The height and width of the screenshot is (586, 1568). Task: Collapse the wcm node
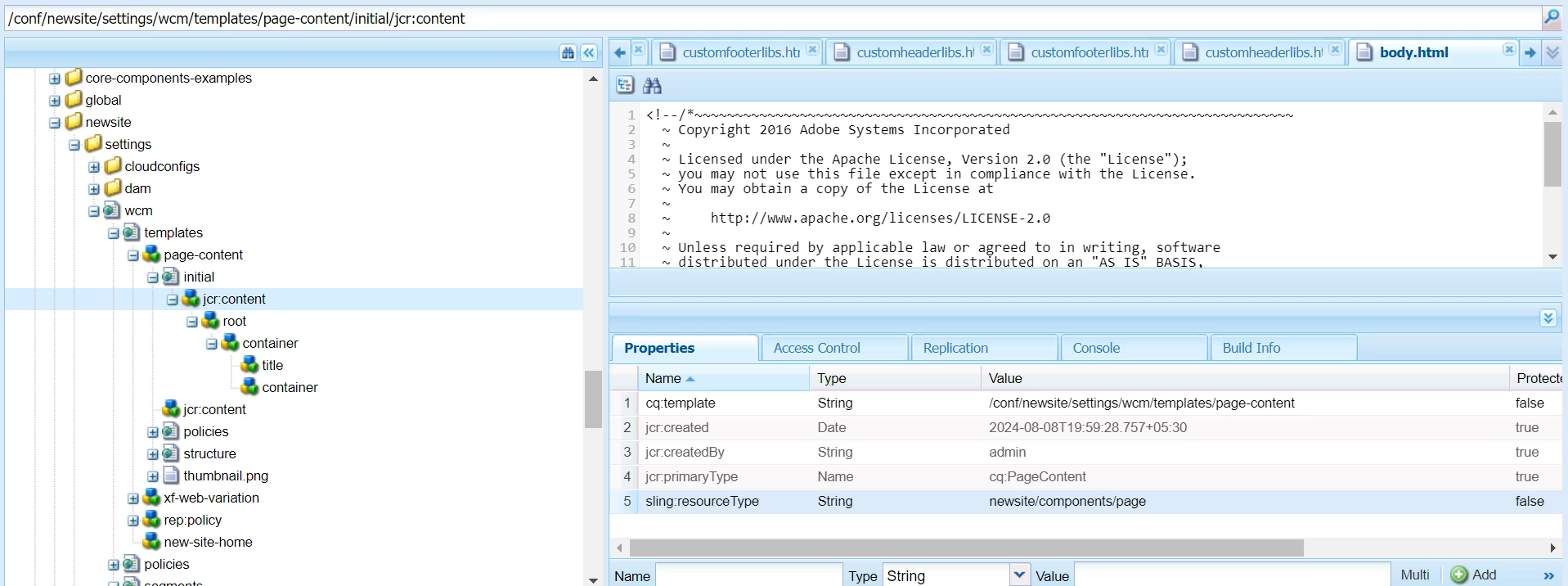[x=94, y=211]
